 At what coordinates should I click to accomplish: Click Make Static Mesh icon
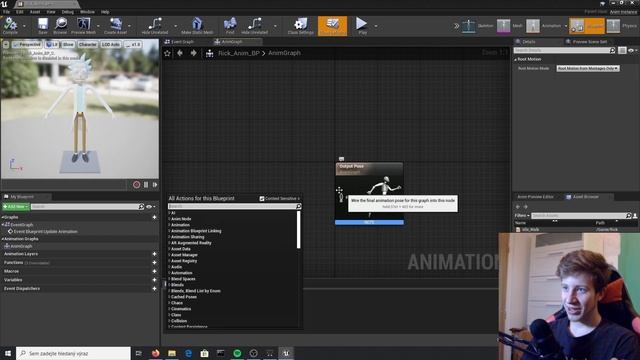(197, 26)
